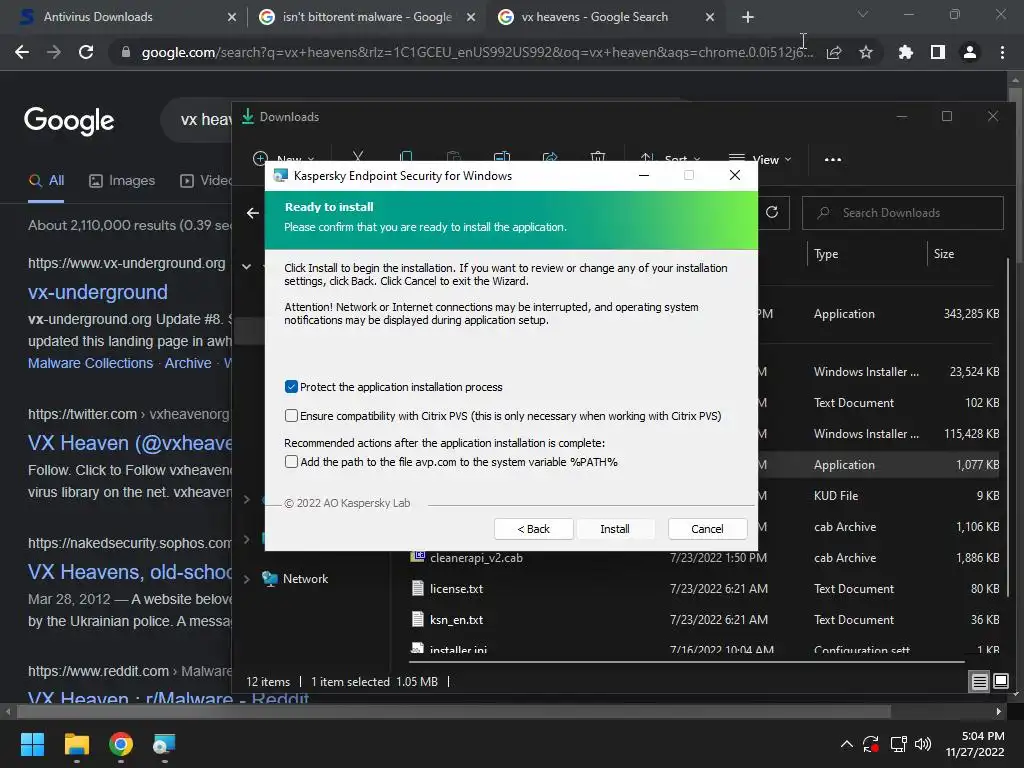The width and height of the screenshot is (1024, 768).
Task: Click horizontal scrollbar of Chrome page
Action: 453,711
